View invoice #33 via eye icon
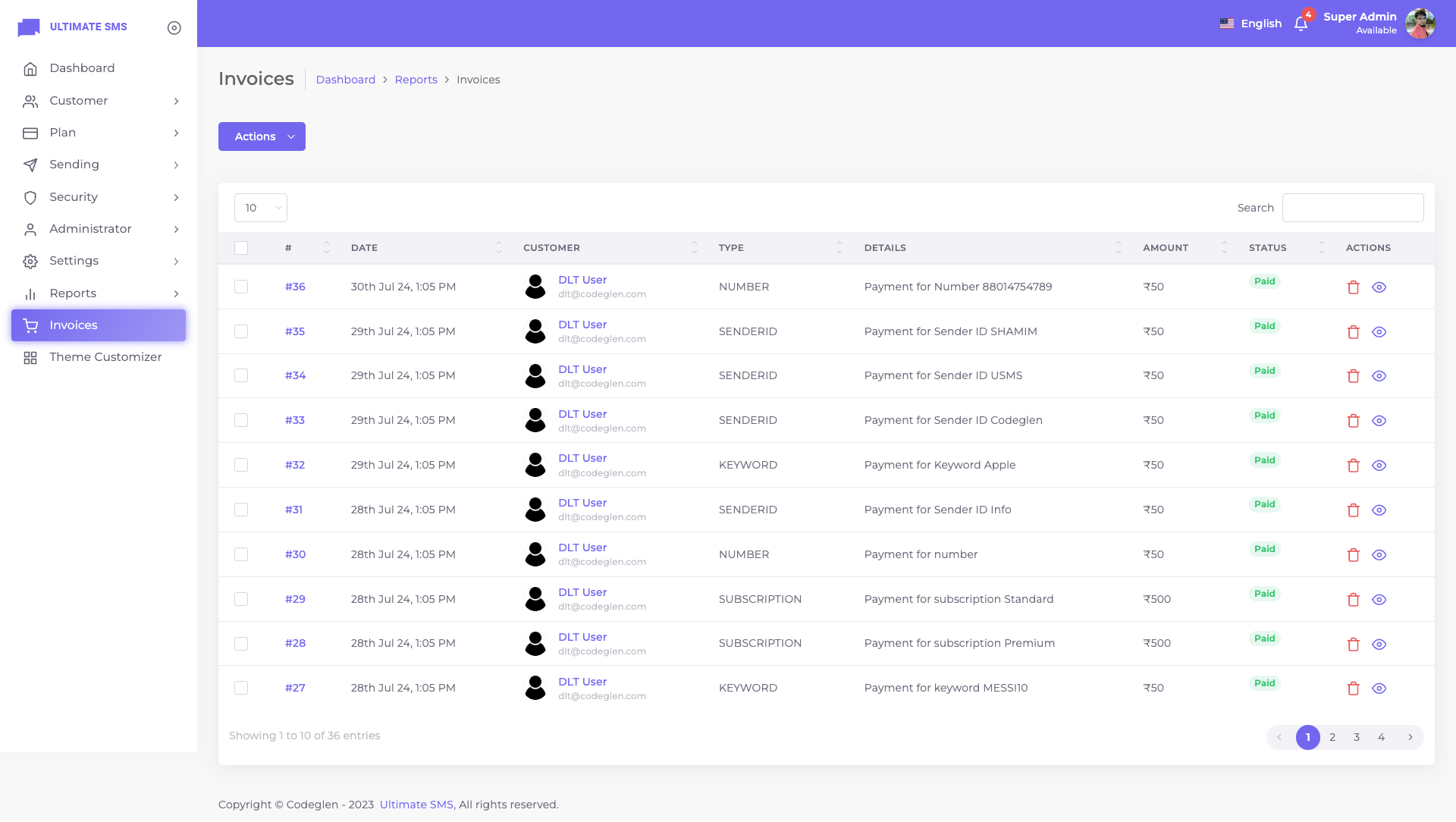The width and height of the screenshot is (1456, 822). click(x=1379, y=421)
